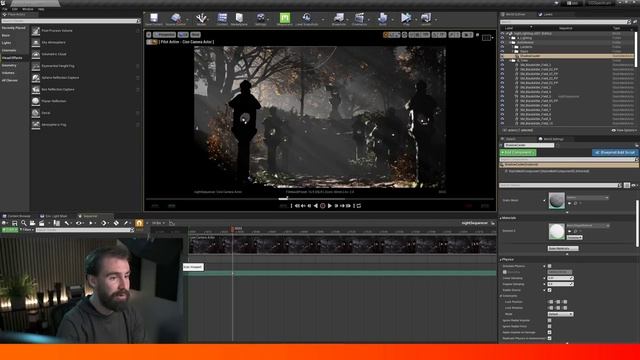The height and width of the screenshot is (360, 640).
Task: Select the Sky Atmosphere actor icon
Action: 36,42
